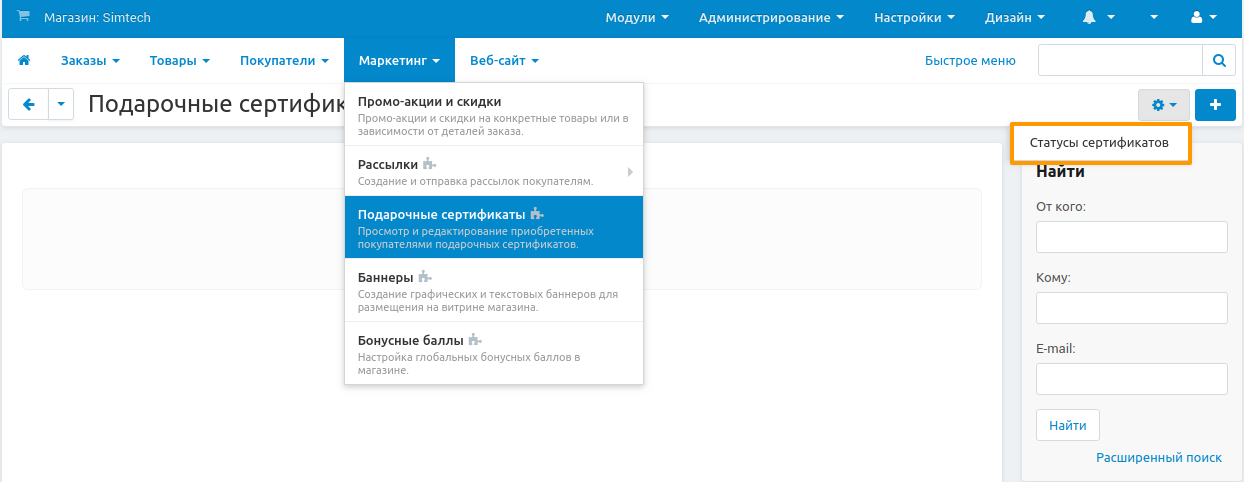This screenshot has width=1244, height=482.
Task: Open the notifications bell menu
Action: 1097,18
